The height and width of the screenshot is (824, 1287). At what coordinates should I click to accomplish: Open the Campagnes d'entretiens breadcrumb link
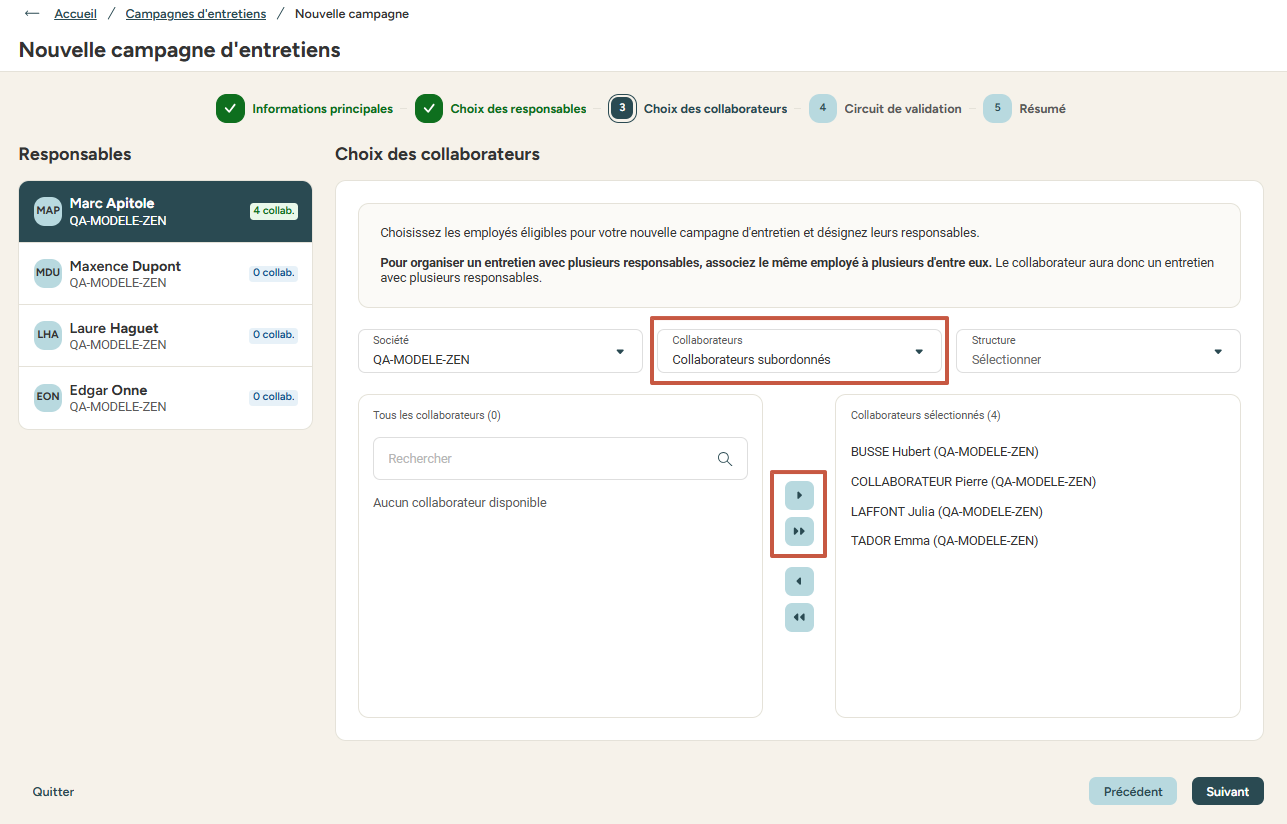click(x=196, y=14)
